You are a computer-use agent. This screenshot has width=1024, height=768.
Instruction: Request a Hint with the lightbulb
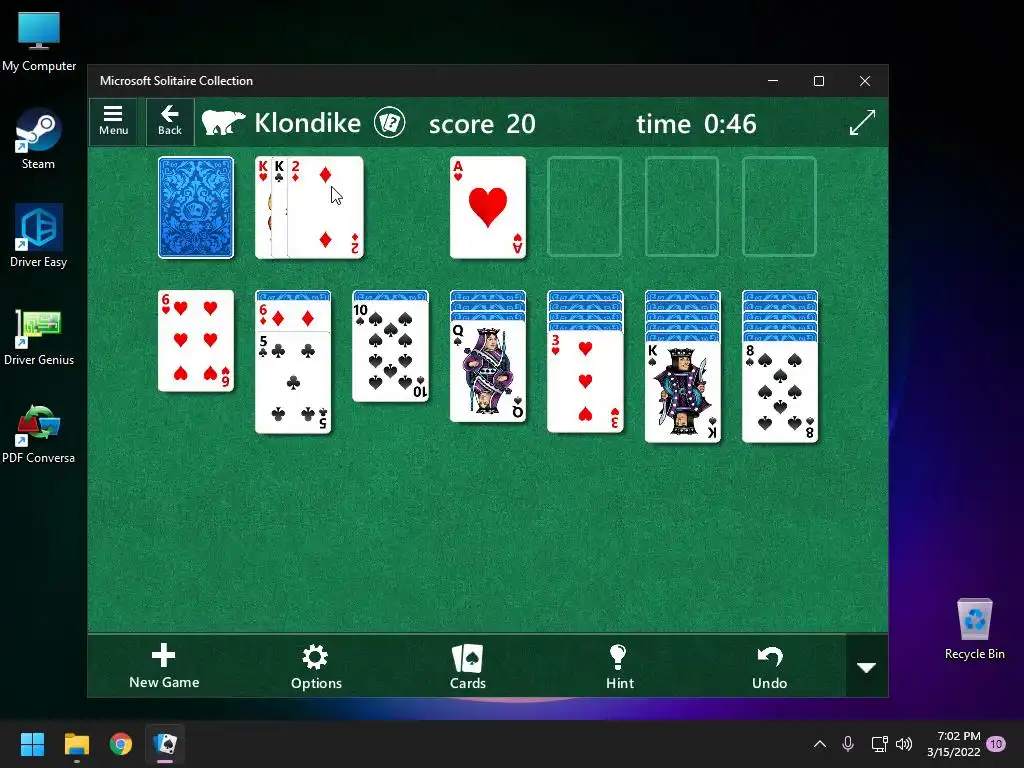619,666
